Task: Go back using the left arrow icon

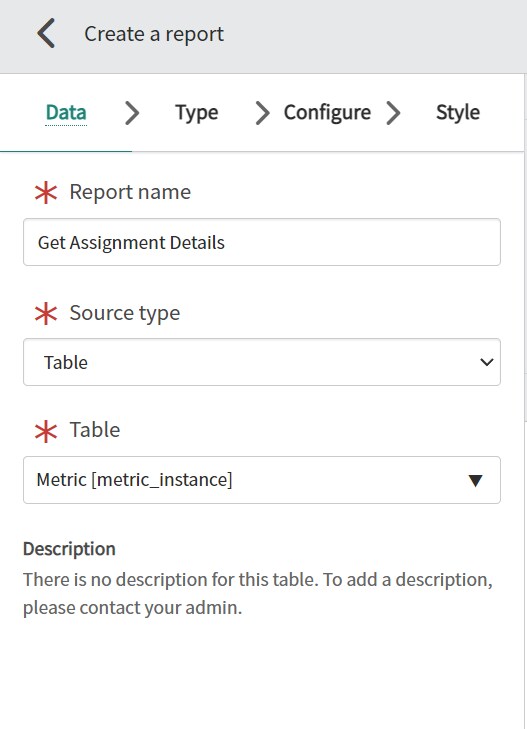Action: click(x=46, y=33)
